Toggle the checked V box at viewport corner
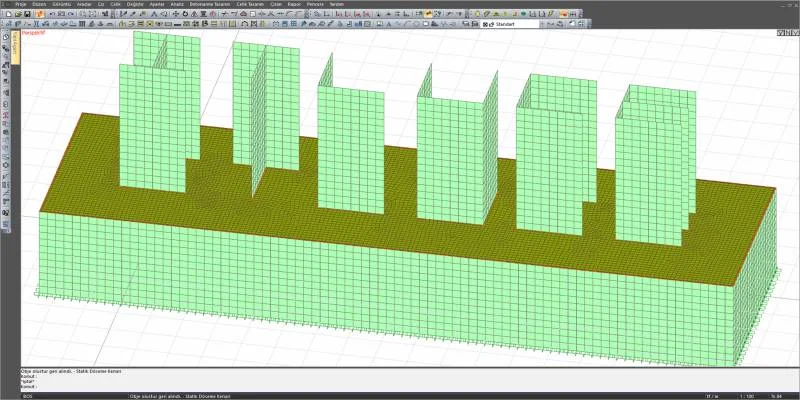This screenshot has width=800, height=400. coord(781,33)
